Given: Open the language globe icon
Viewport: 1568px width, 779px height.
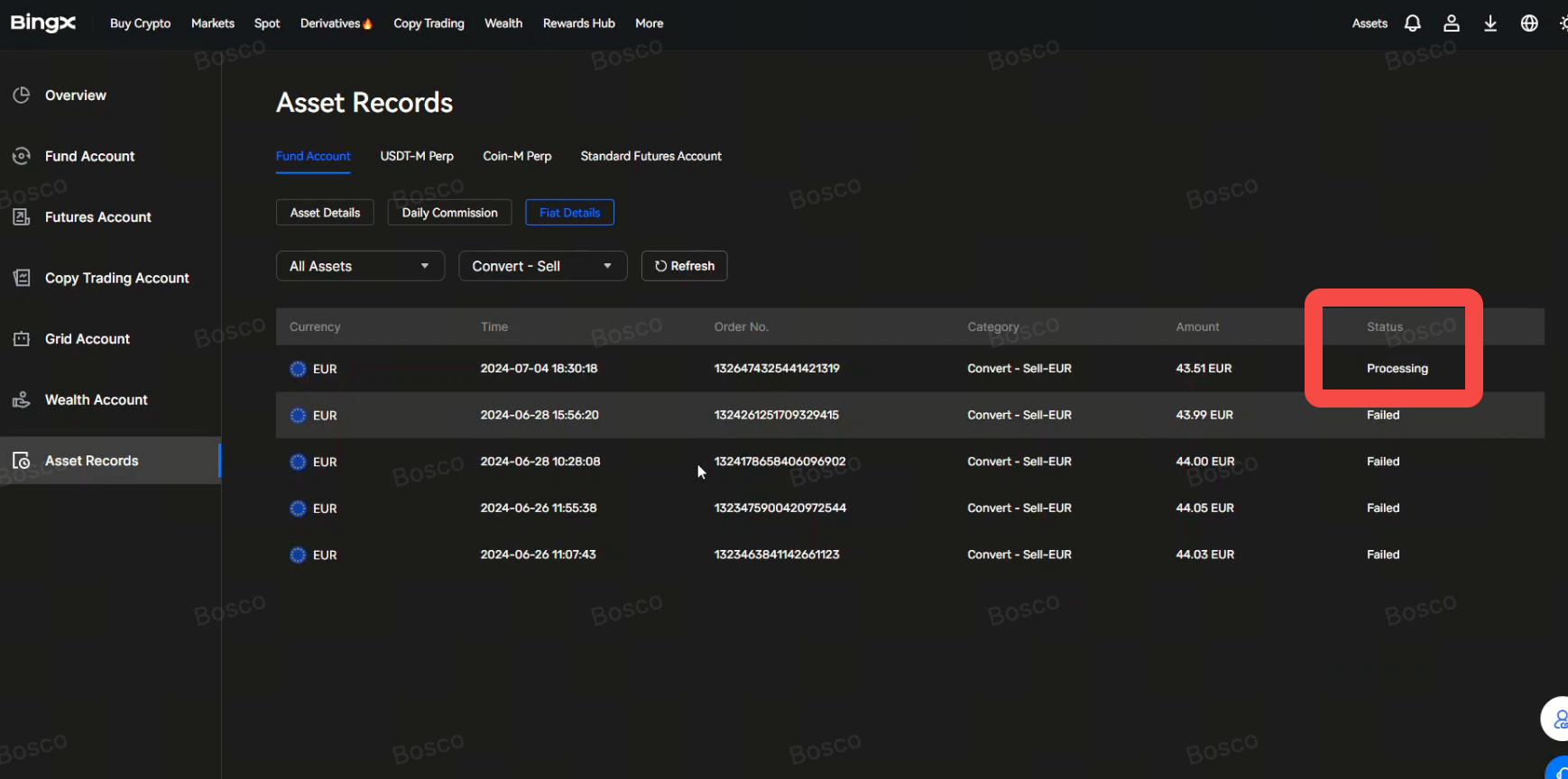Looking at the screenshot, I should 1528,23.
